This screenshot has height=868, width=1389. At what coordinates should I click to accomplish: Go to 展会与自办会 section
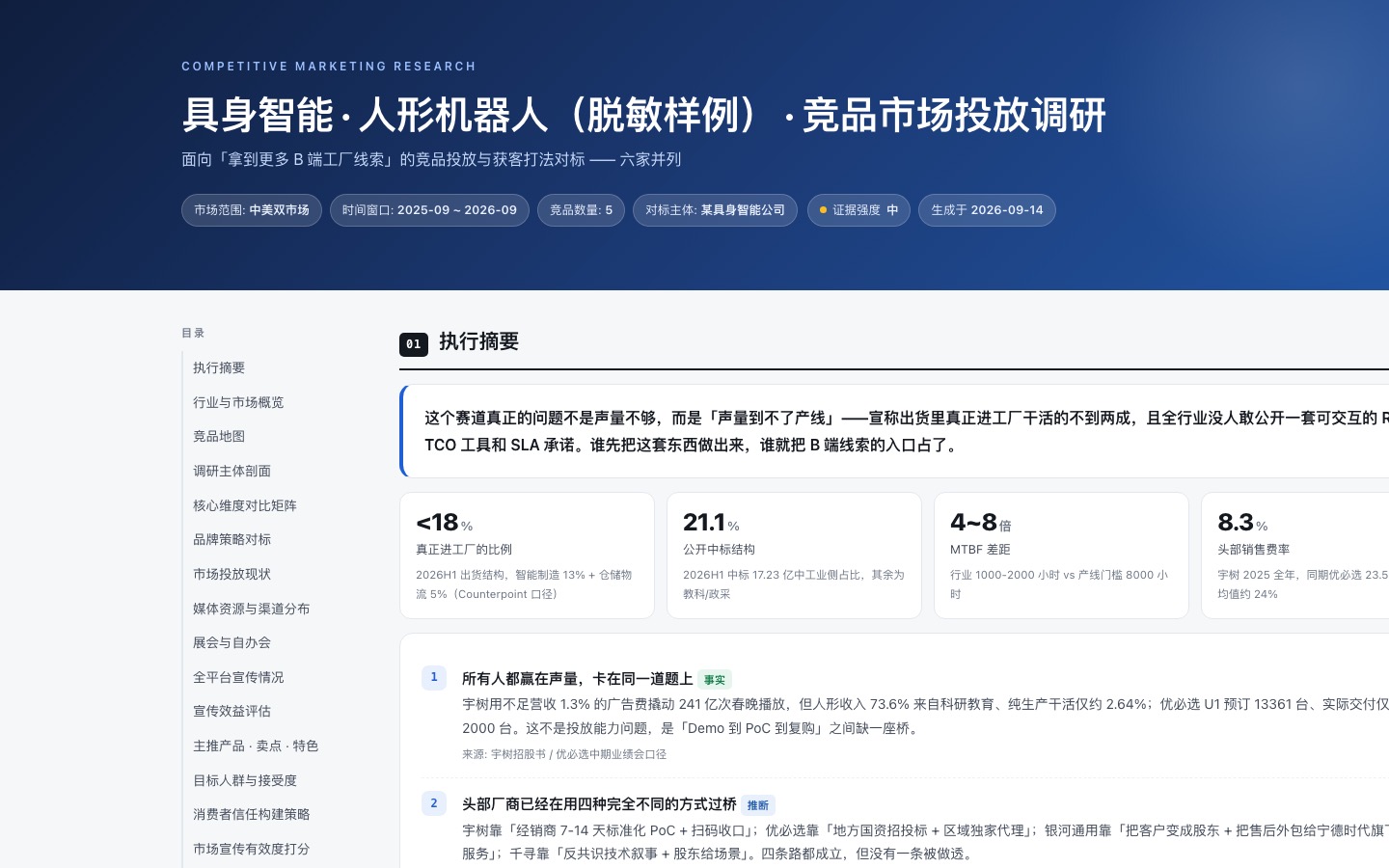click(231, 642)
